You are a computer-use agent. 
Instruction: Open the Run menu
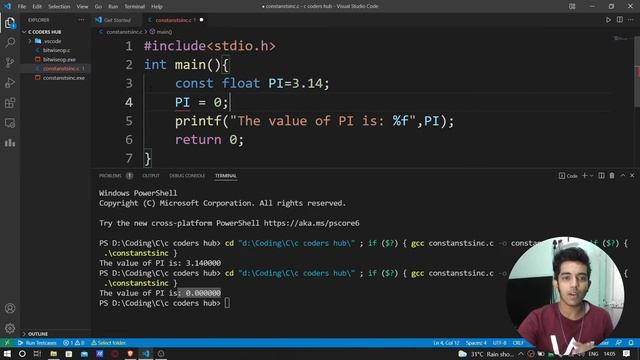pyautogui.click(x=113, y=7)
